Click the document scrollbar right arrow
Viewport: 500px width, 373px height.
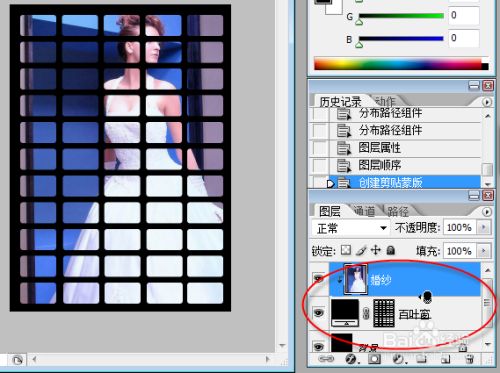coord(267,359)
